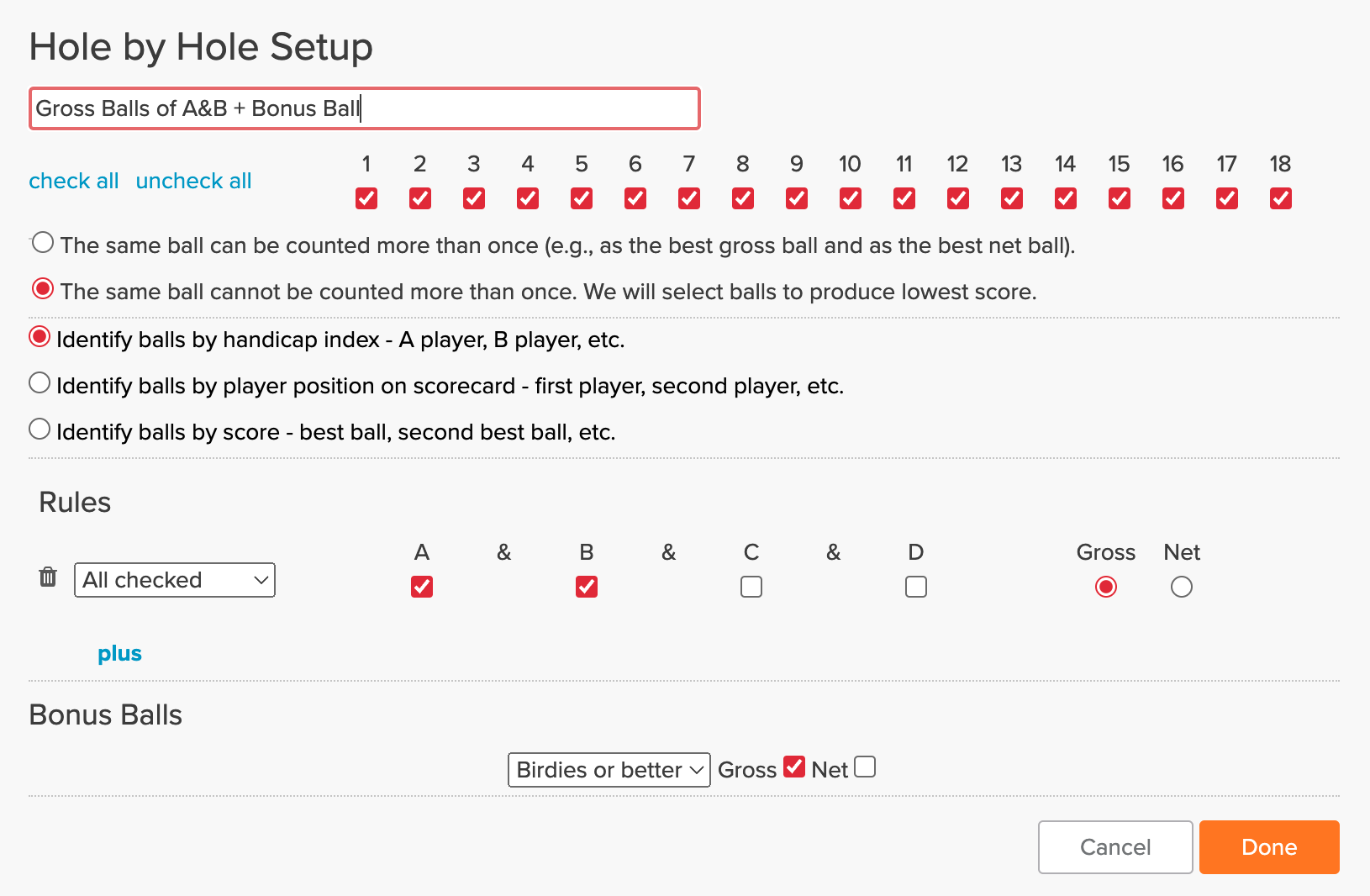Check the Net bonus ball checkbox
This screenshot has width=1370, height=896.
pyautogui.click(x=865, y=767)
